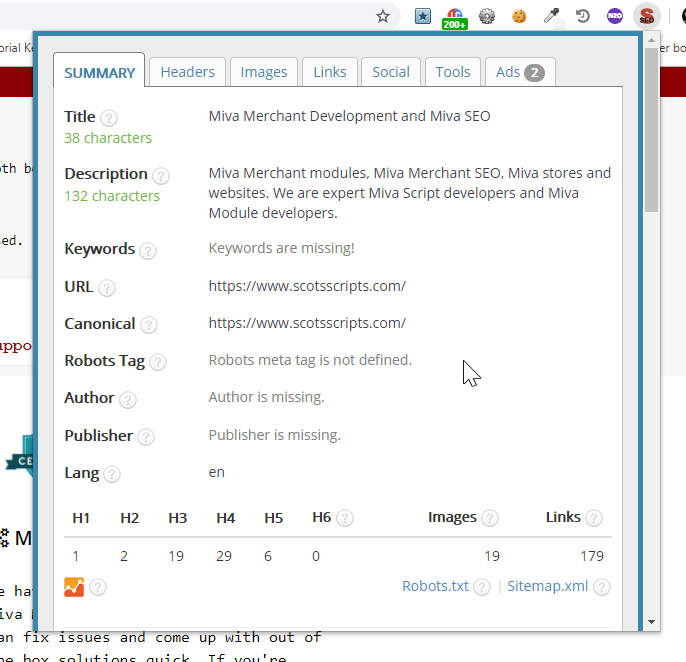The image size is (686, 662).
Task: Click the SEO extension icon
Action: click(x=647, y=16)
